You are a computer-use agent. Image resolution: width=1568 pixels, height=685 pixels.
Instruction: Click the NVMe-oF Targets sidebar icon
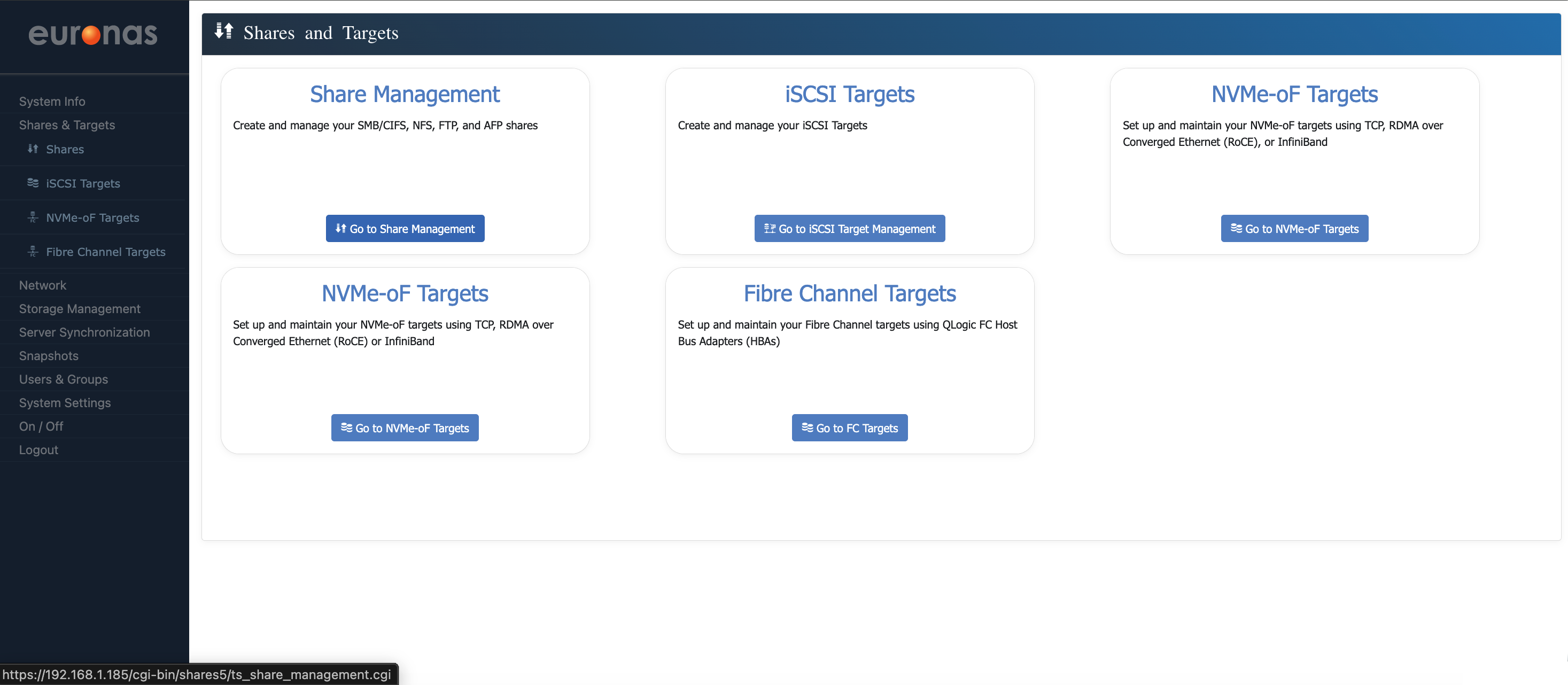click(x=33, y=217)
